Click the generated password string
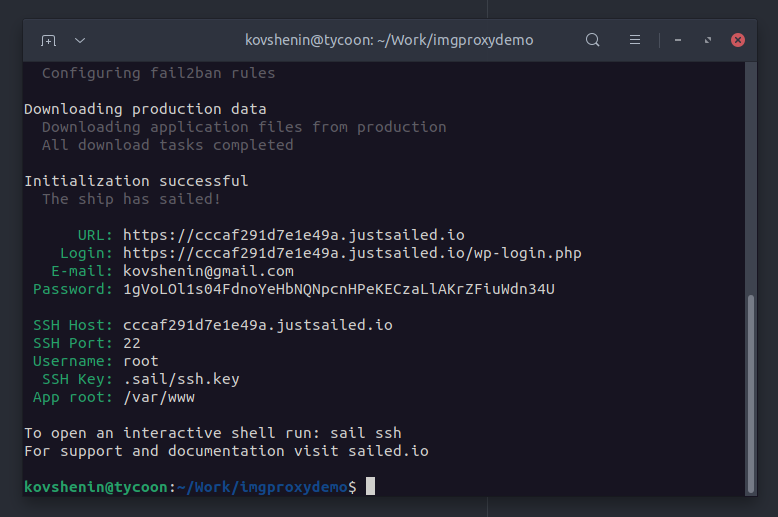778x517 pixels. pyautogui.click(x=339, y=289)
